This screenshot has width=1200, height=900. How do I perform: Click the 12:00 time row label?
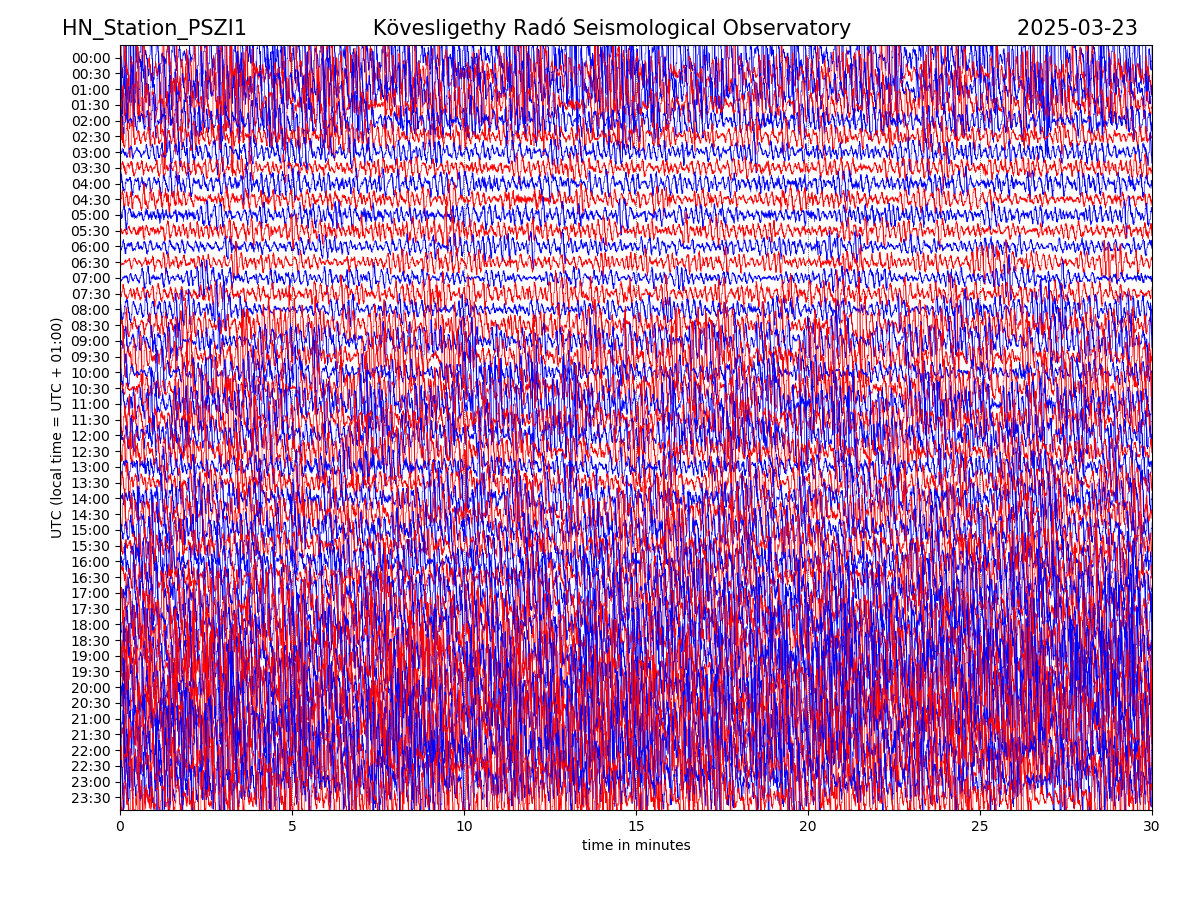[x=90, y=436]
